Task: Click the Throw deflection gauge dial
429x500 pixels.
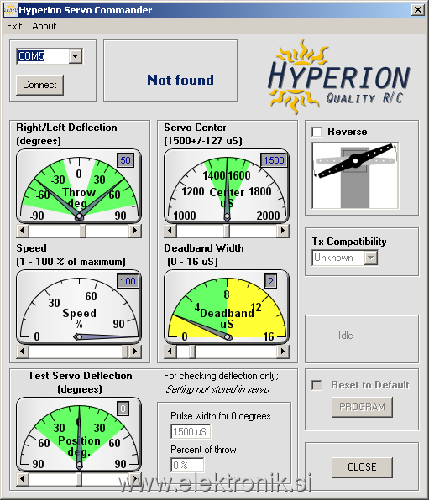Action: point(79,187)
